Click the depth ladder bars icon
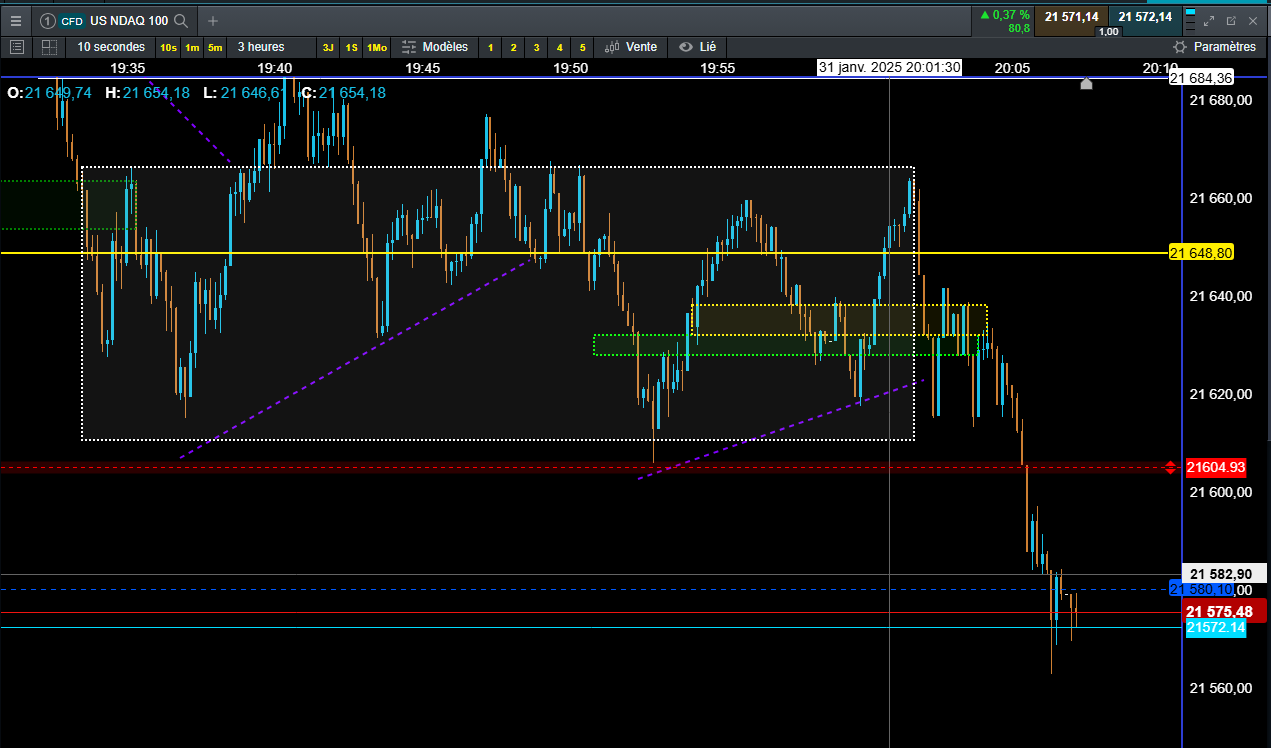 point(1190,20)
